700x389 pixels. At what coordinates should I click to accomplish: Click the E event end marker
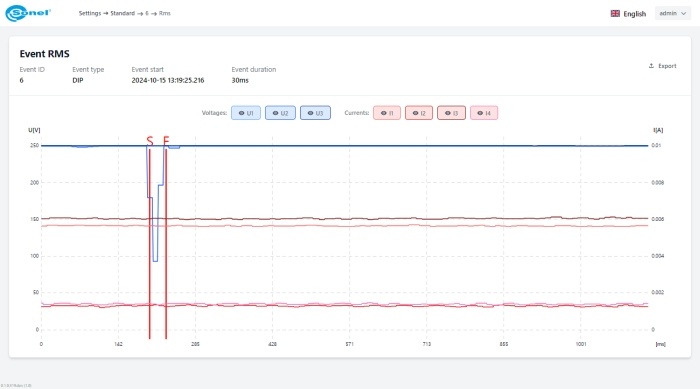[x=166, y=141]
